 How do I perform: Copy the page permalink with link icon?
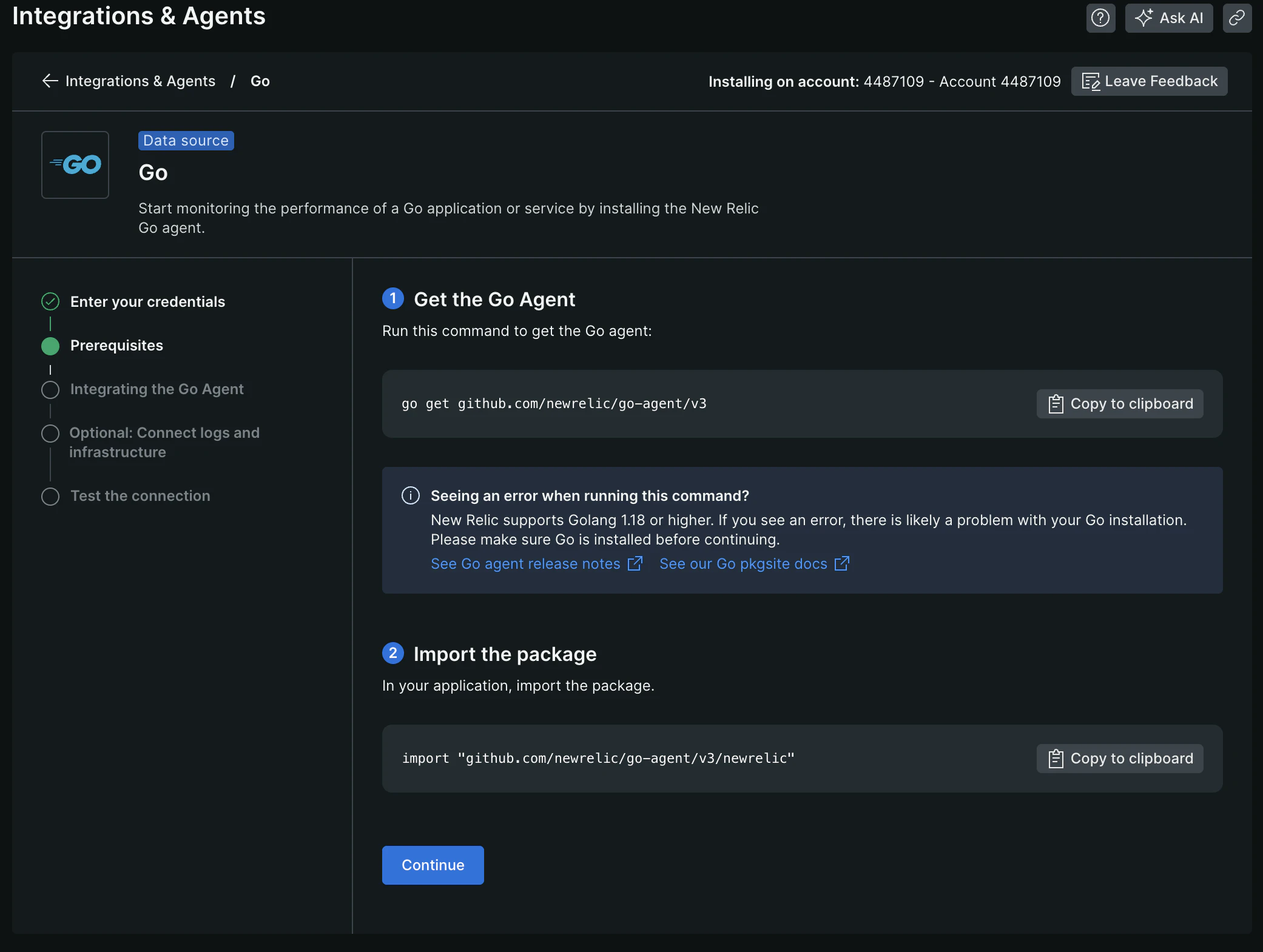coord(1237,18)
